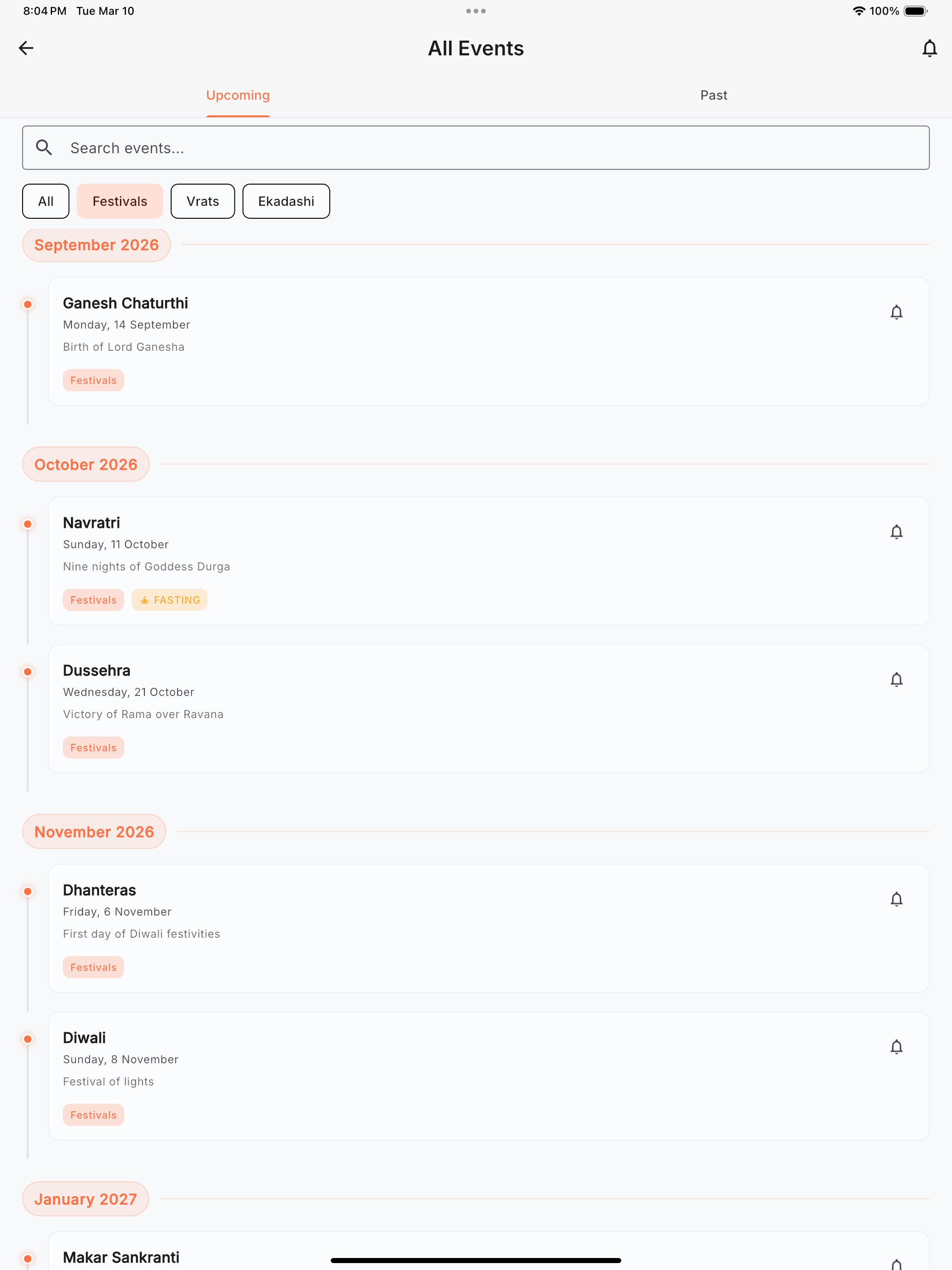Image resolution: width=952 pixels, height=1270 pixels.
Task: Tap the Friday, 6 November date
Action: pyautogui.click(x=117, y=912)
